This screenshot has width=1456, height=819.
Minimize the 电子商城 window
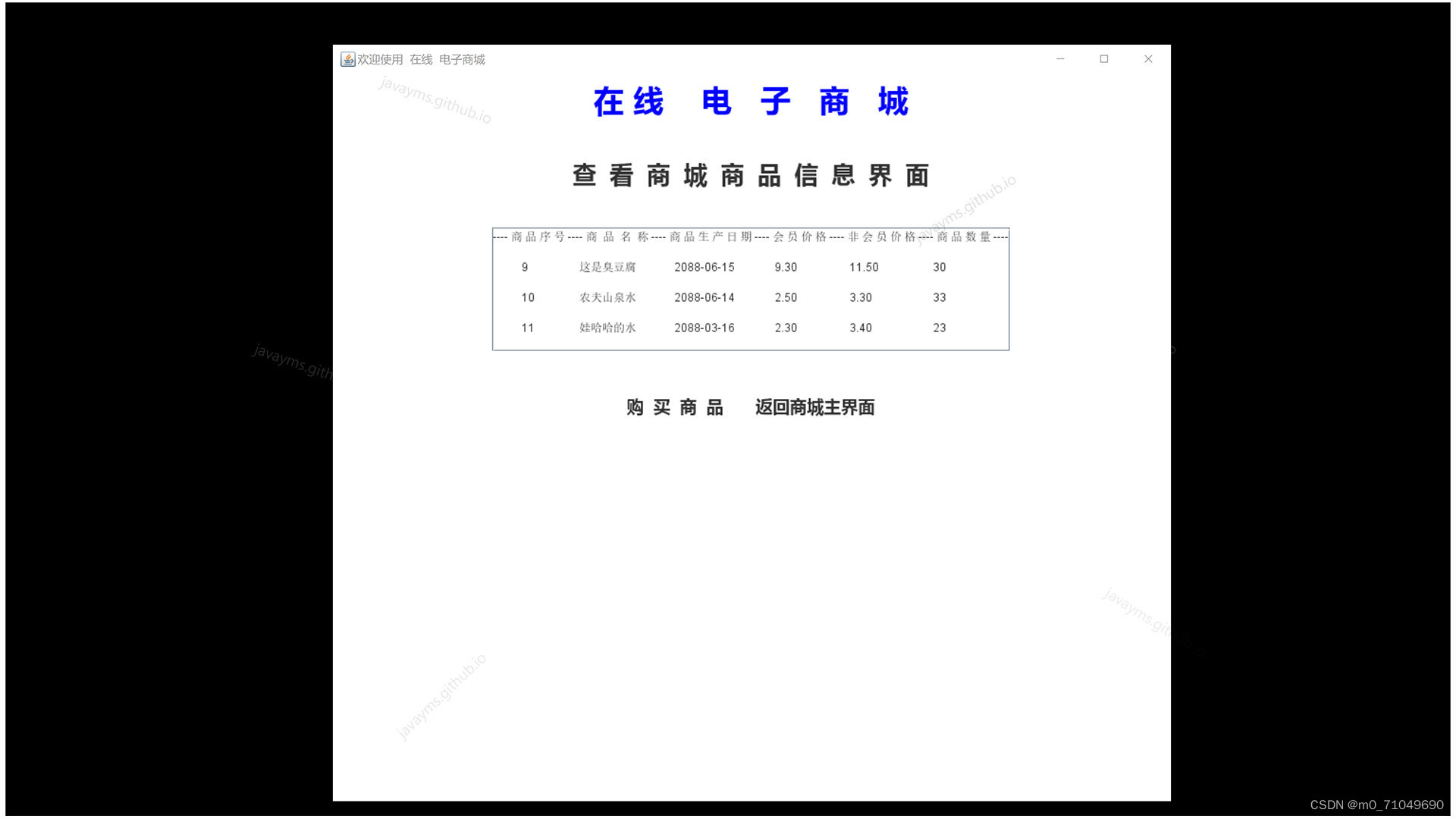click(x=1060, y=59)
